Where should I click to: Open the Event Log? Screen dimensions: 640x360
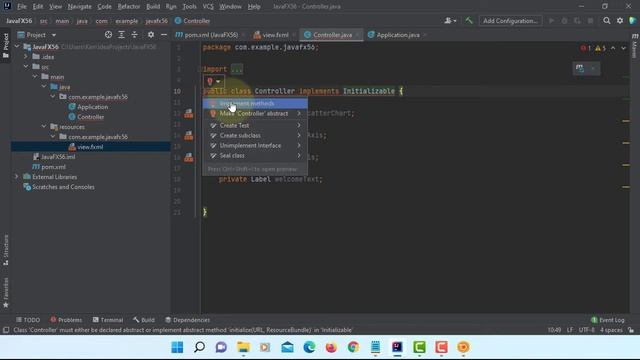point(608,320)
